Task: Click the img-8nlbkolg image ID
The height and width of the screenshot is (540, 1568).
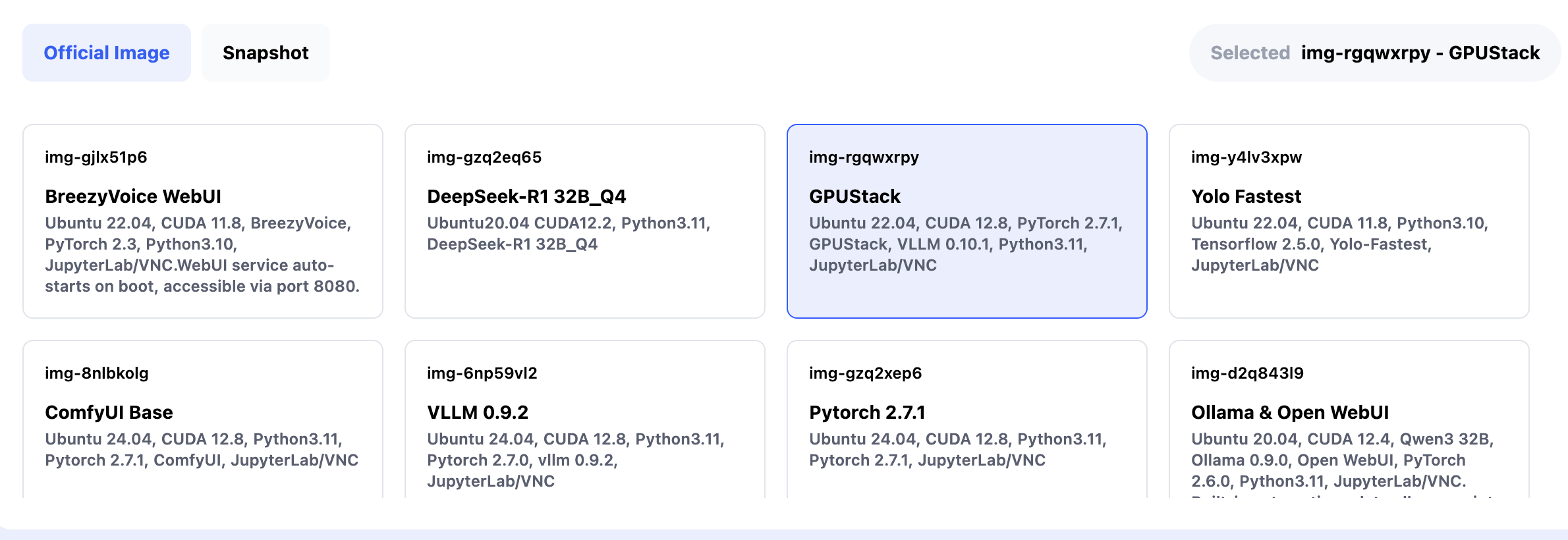Action: 97,373
